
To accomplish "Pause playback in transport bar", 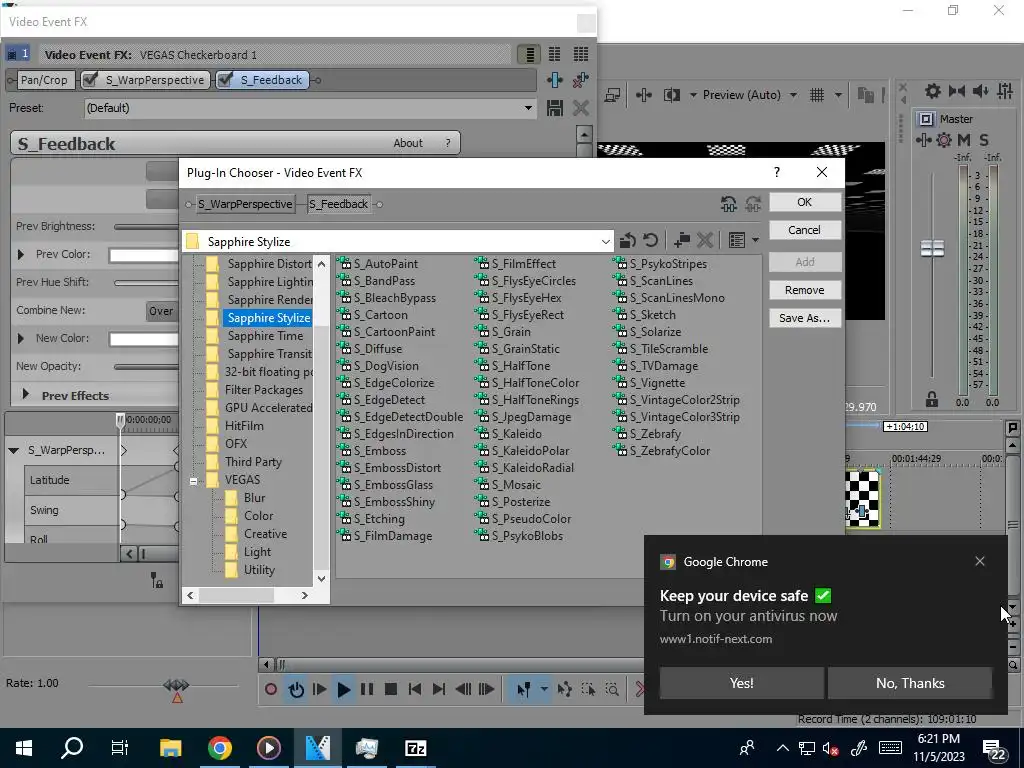I will 367,689.
